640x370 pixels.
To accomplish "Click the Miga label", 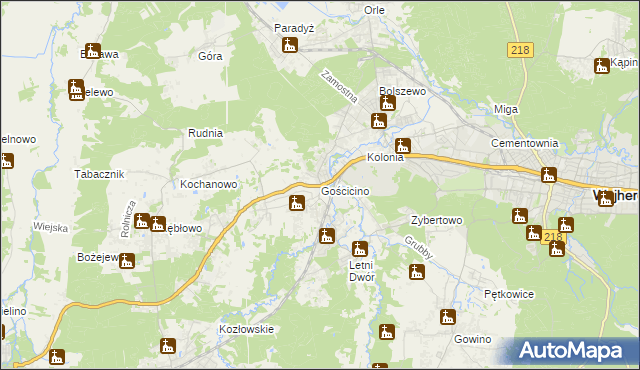I will tap(506, 109).
